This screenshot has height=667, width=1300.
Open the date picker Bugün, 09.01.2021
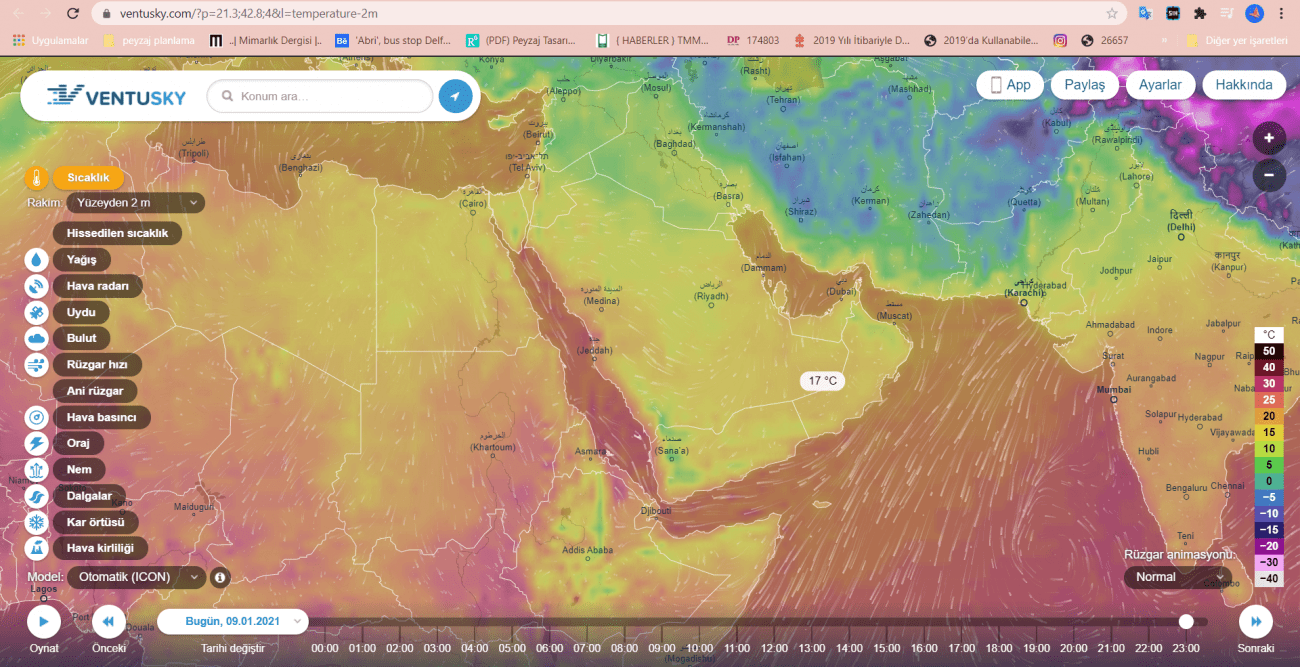233,621
